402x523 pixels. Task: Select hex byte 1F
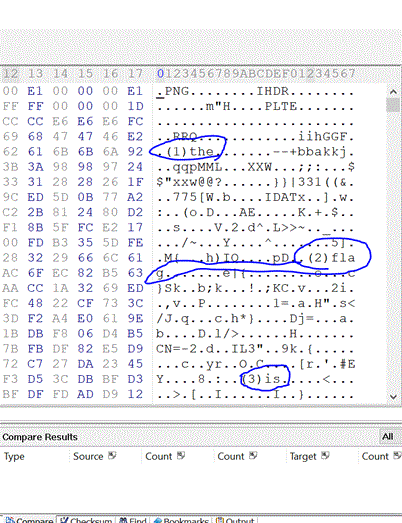point(135,182)
